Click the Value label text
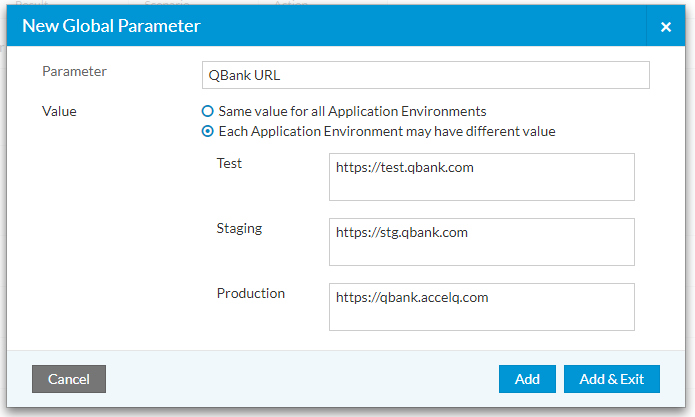 (x=59, y=111)
